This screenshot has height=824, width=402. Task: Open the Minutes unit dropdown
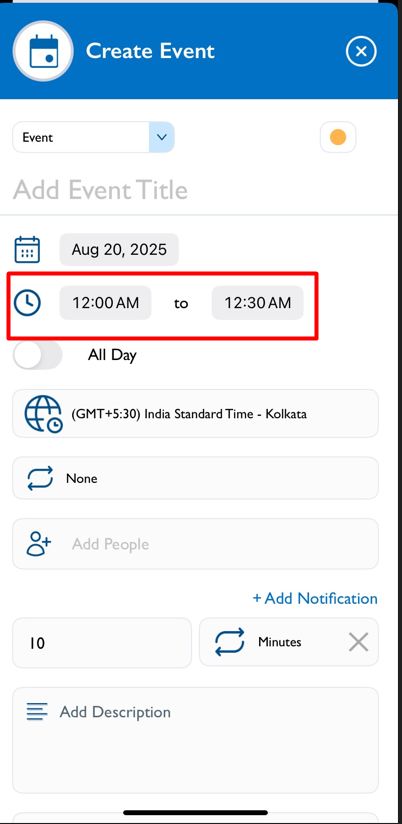tap(289, 642)
